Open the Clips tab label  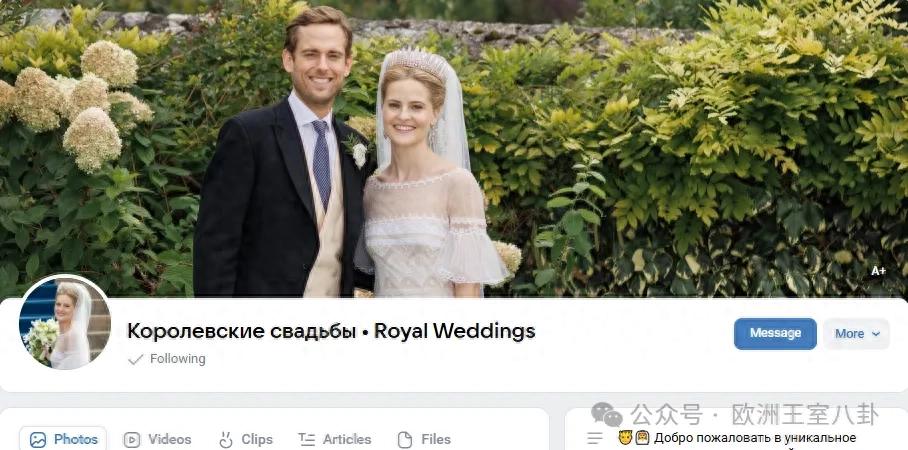[257, 440]
